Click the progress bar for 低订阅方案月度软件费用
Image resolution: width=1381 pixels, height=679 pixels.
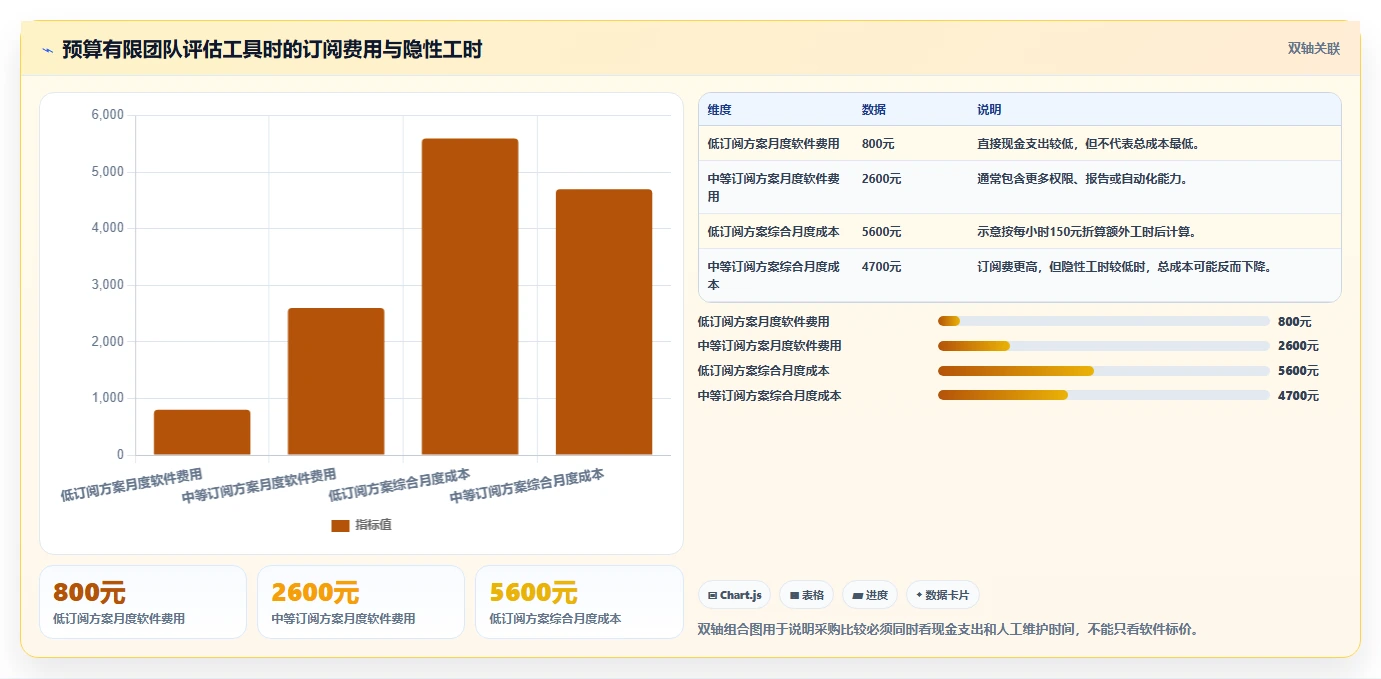click(x=1104, y=321)
